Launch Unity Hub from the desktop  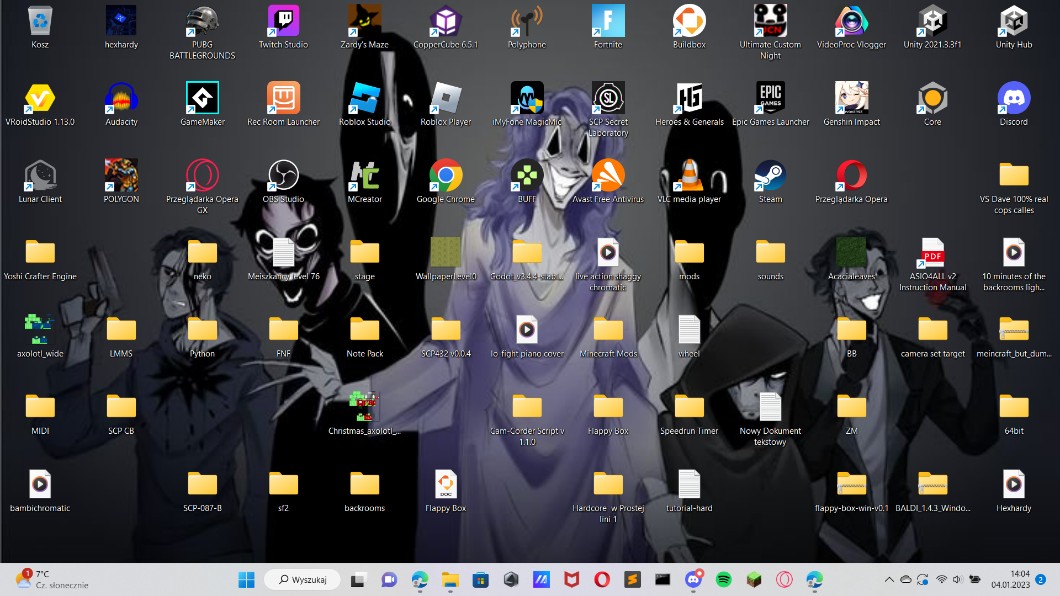[x=1013, y=22]
